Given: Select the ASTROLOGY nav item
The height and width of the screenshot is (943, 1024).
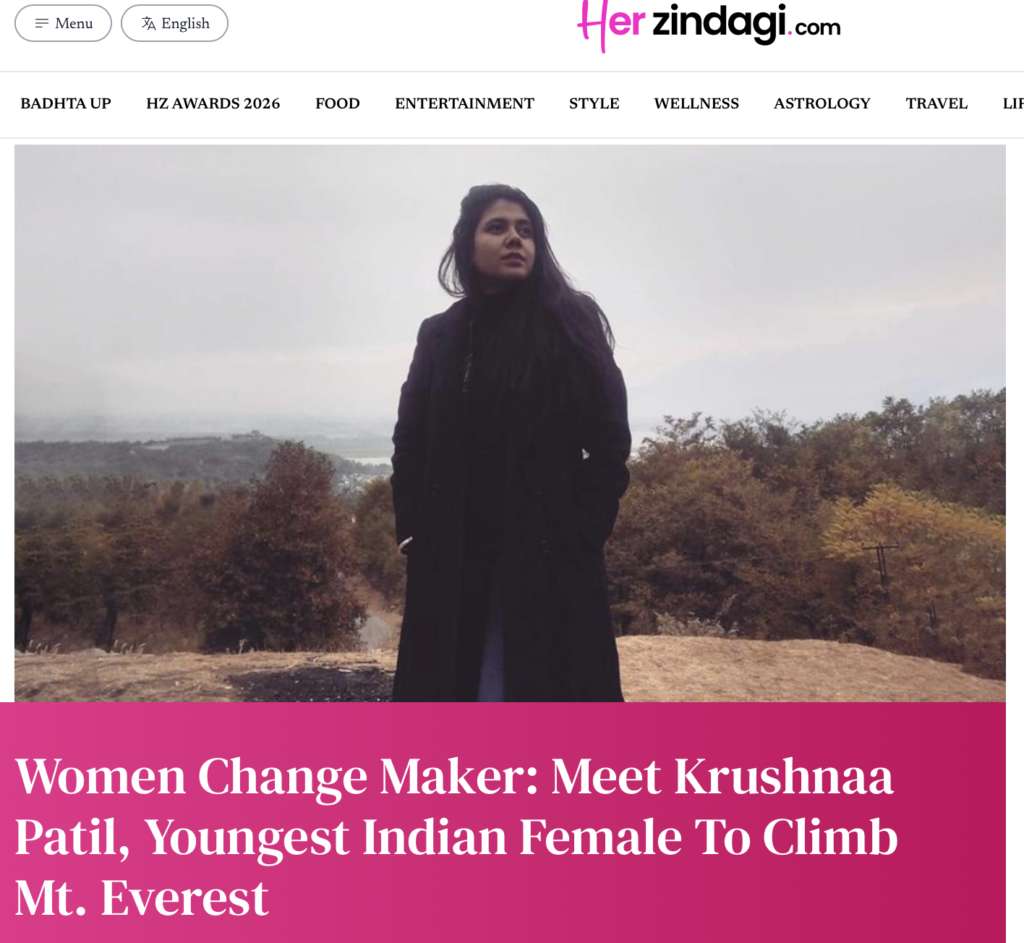Looking at the screenshot, I should click(x=822, y=103).
